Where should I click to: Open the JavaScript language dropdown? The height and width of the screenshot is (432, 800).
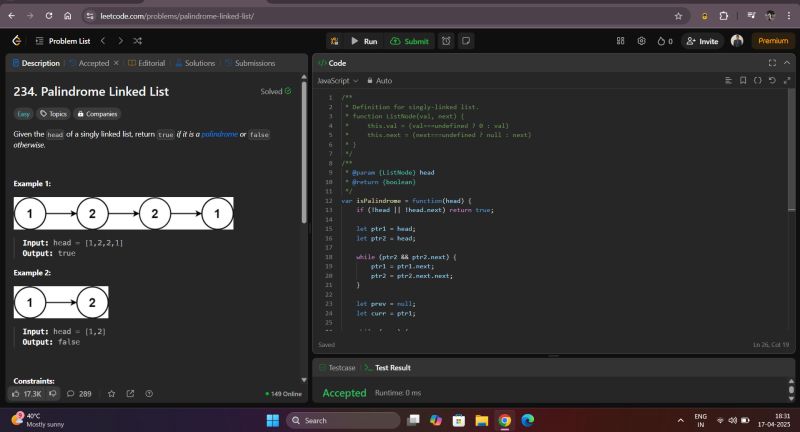point(338,81)
